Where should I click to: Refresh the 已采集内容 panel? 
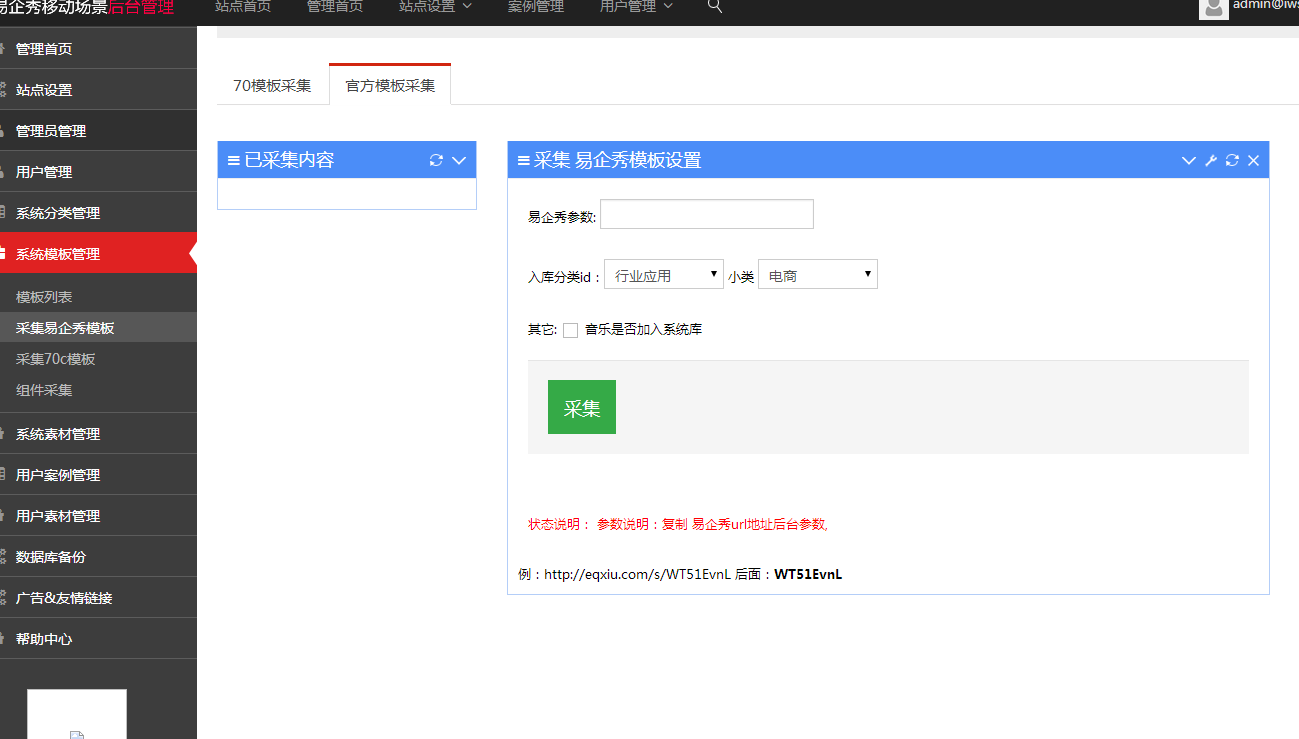click(437, 160)
